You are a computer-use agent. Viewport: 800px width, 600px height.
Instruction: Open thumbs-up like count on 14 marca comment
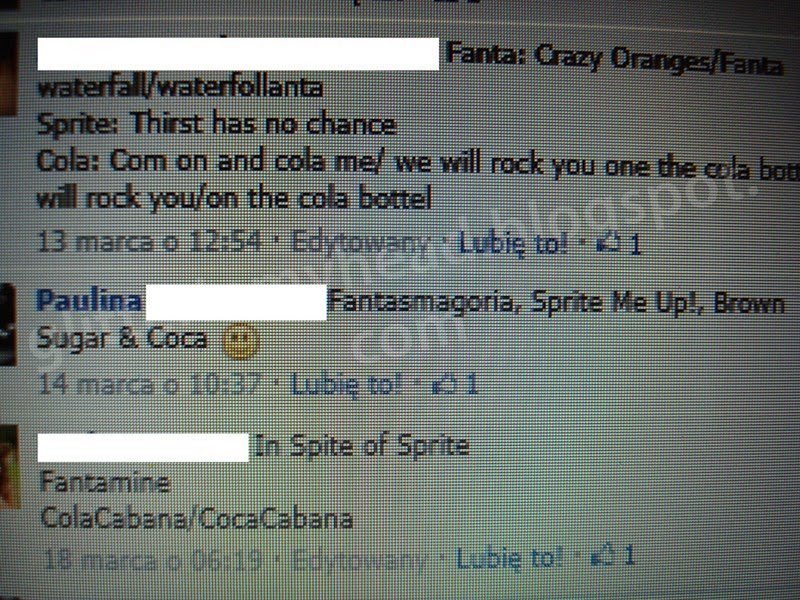click(x=455, y=385)
